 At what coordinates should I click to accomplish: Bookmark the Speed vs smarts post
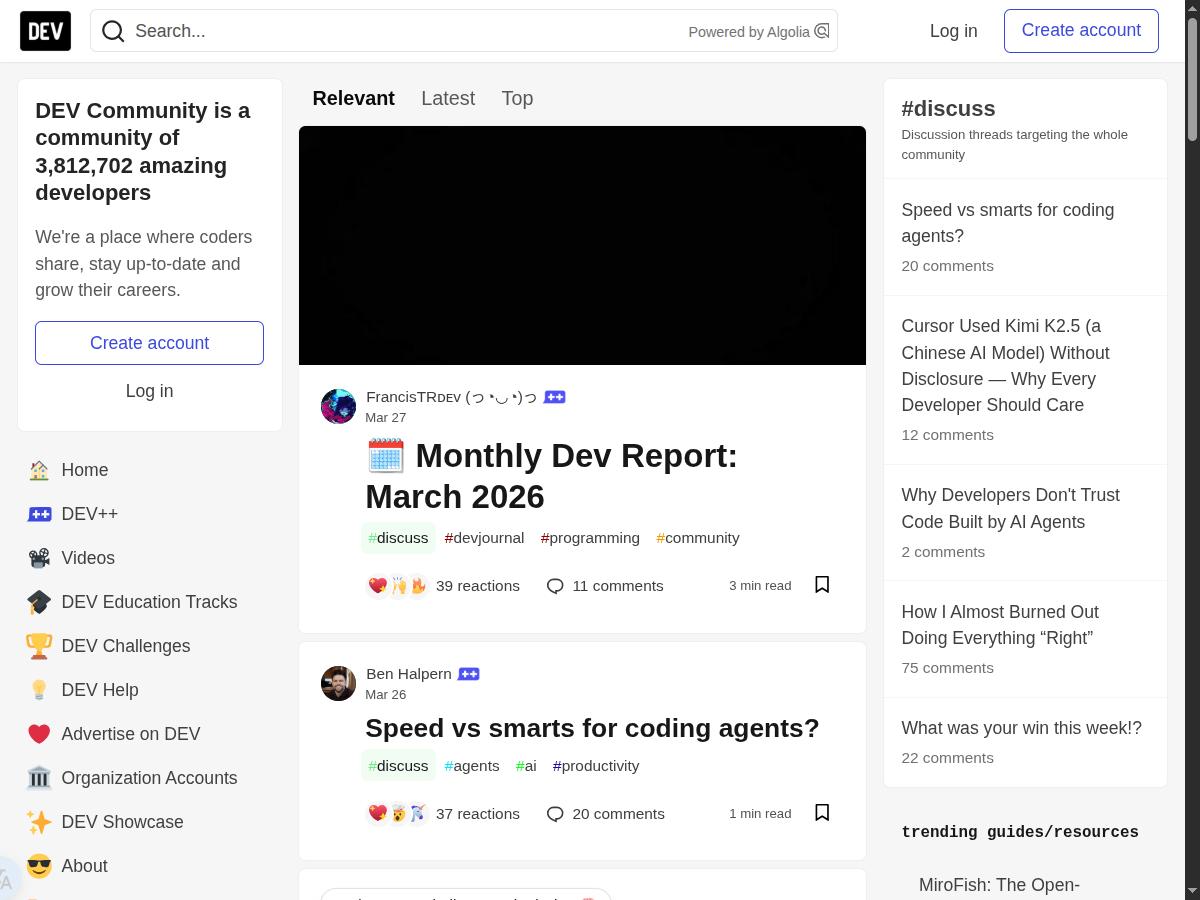[x=822, y=813]
